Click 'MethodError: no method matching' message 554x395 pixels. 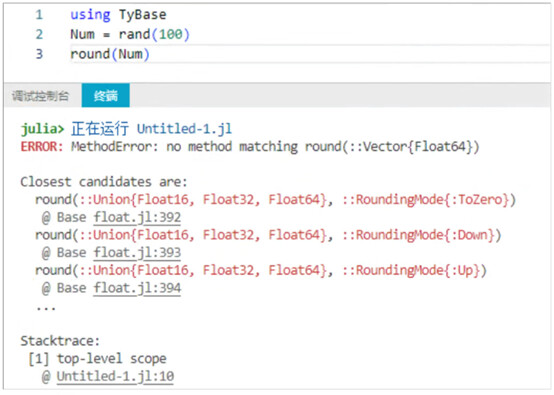[x=184, y=147]
